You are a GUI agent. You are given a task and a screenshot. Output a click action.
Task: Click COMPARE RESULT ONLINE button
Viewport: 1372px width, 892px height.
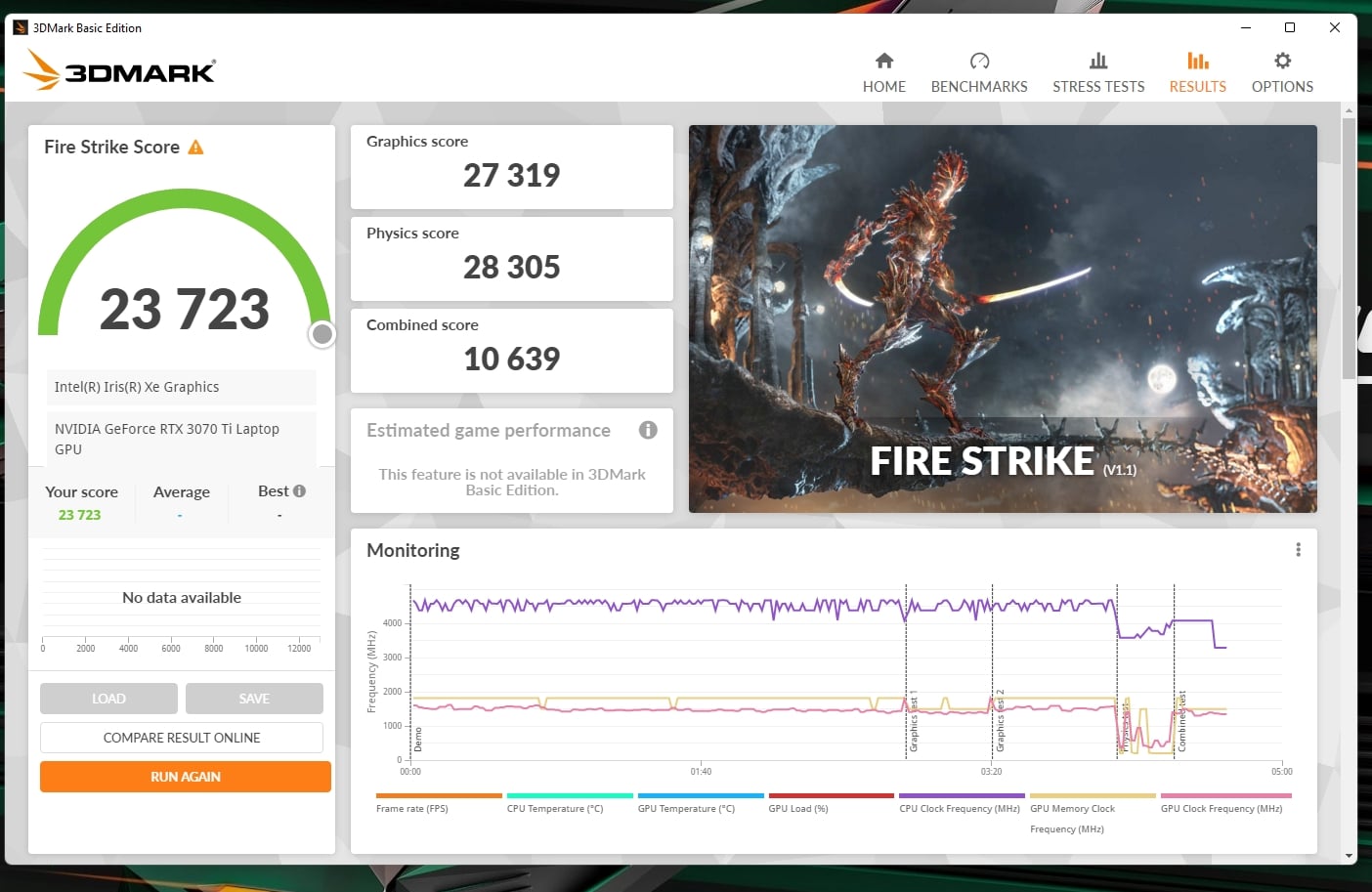(x=182, y=738)
